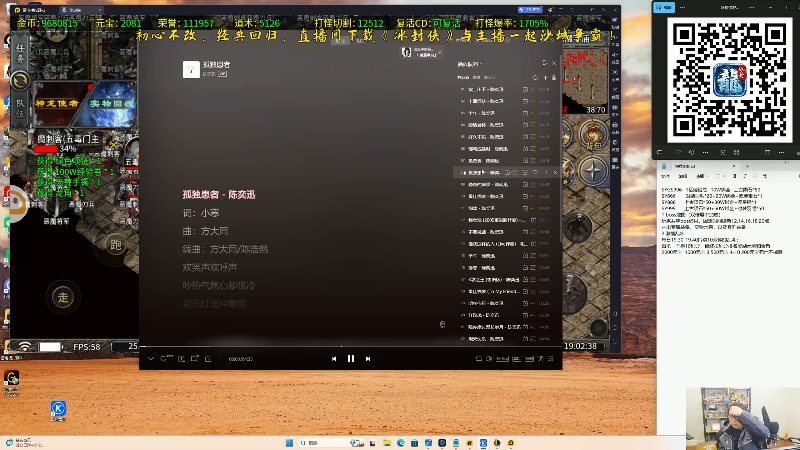Launch Microsoft Edge from the taskbar
The height and width of the screenshot is (450, 800).
401,443
